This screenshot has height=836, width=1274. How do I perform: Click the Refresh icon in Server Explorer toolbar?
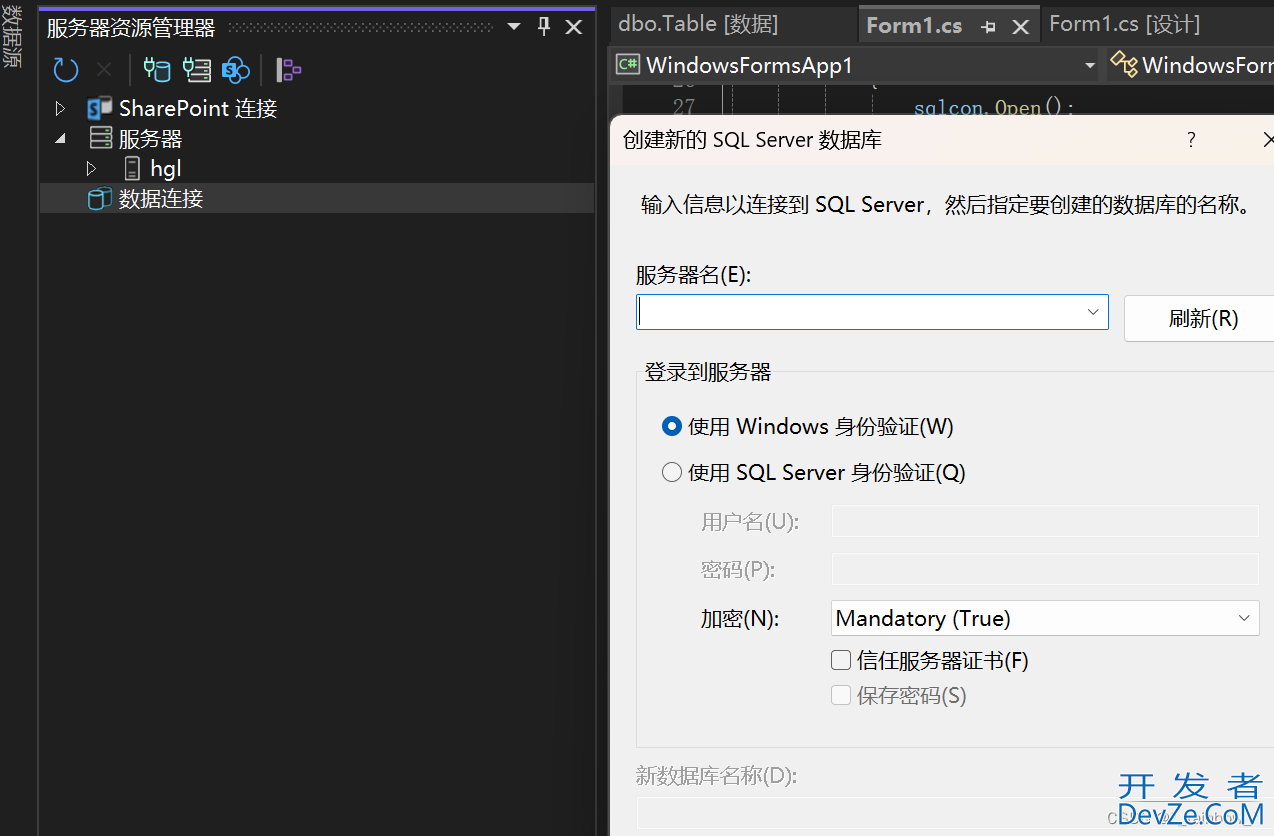(66, 69)
